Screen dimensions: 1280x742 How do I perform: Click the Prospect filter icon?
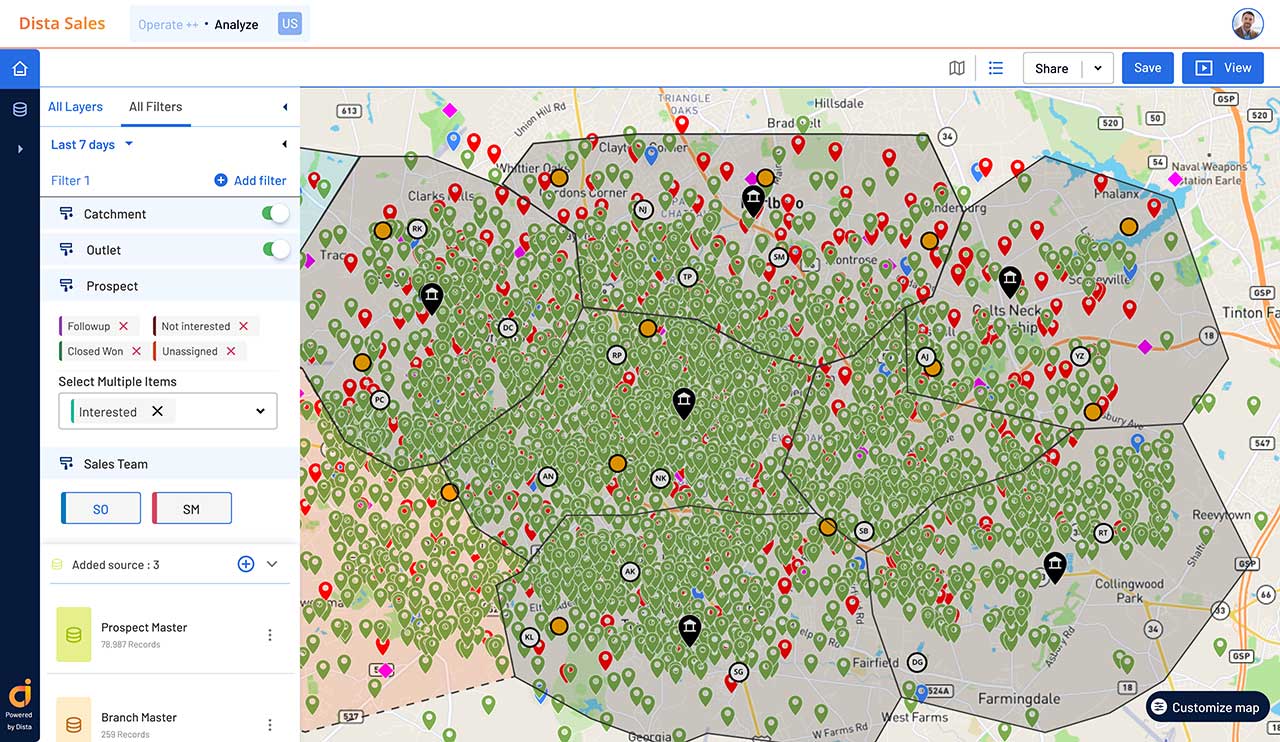coord(67,286)
